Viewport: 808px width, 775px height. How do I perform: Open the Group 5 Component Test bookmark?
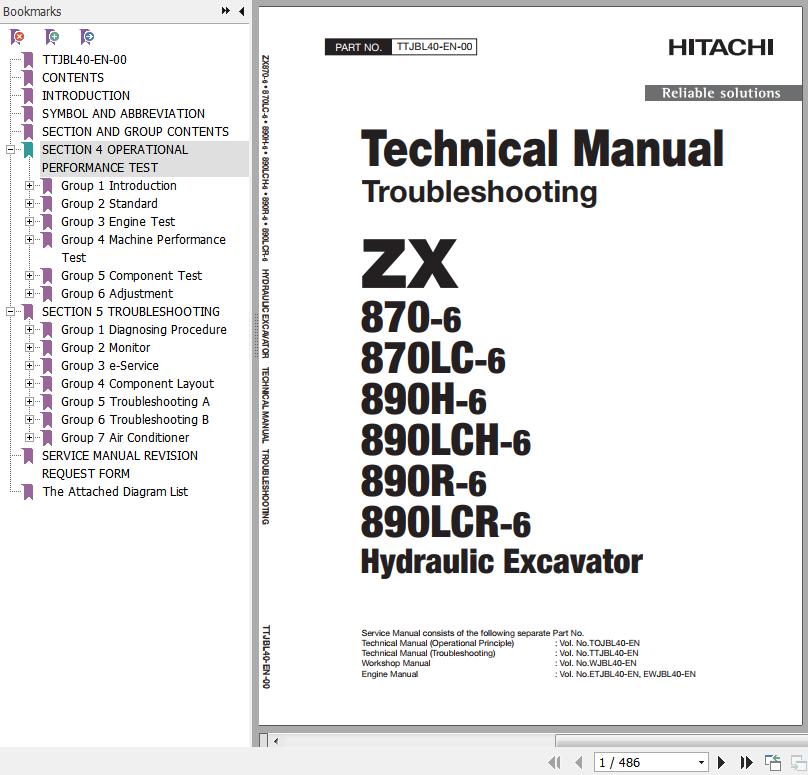[x=131, y=276]
